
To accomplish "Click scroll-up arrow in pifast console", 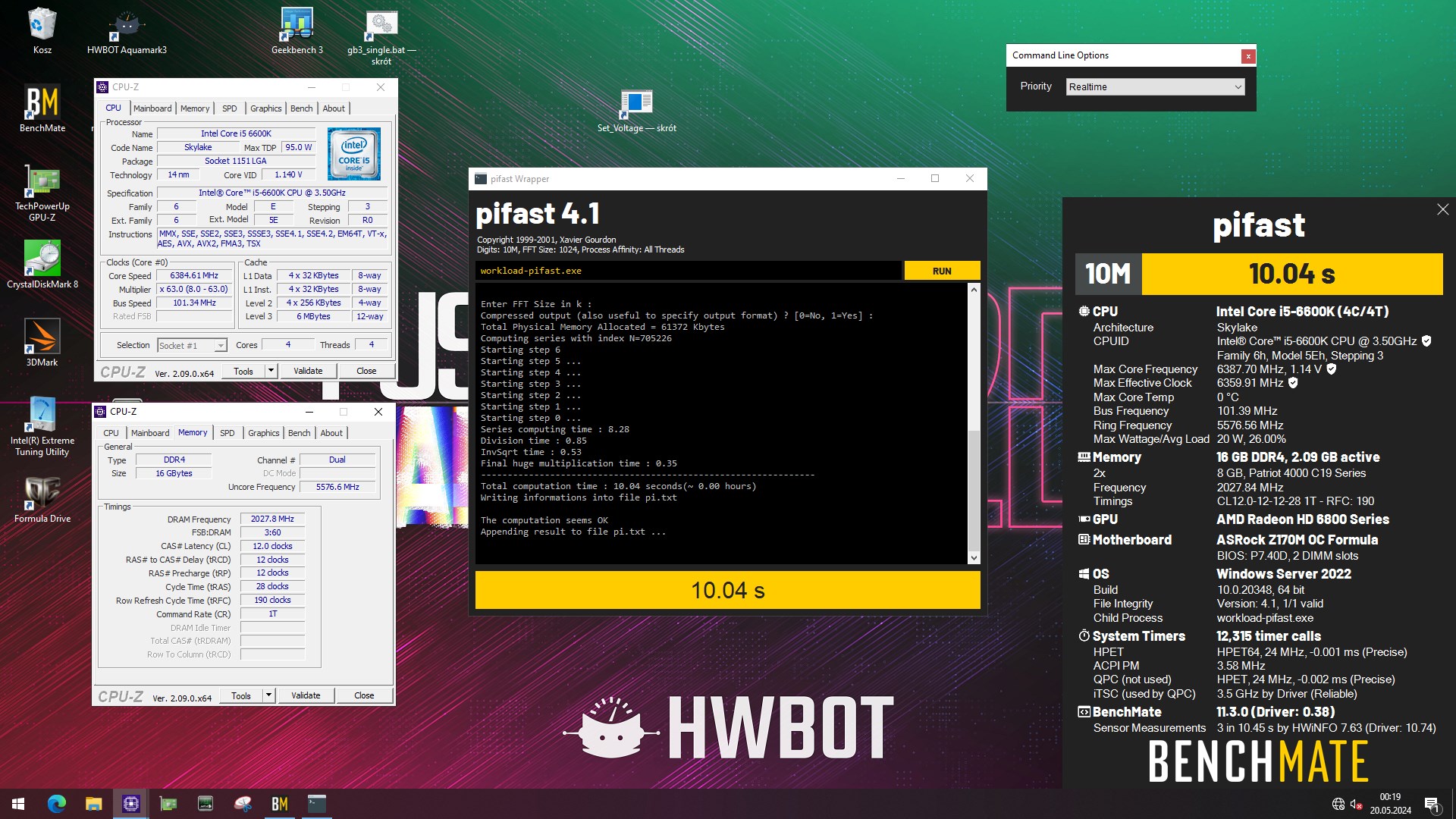I will tap(974, 290).
